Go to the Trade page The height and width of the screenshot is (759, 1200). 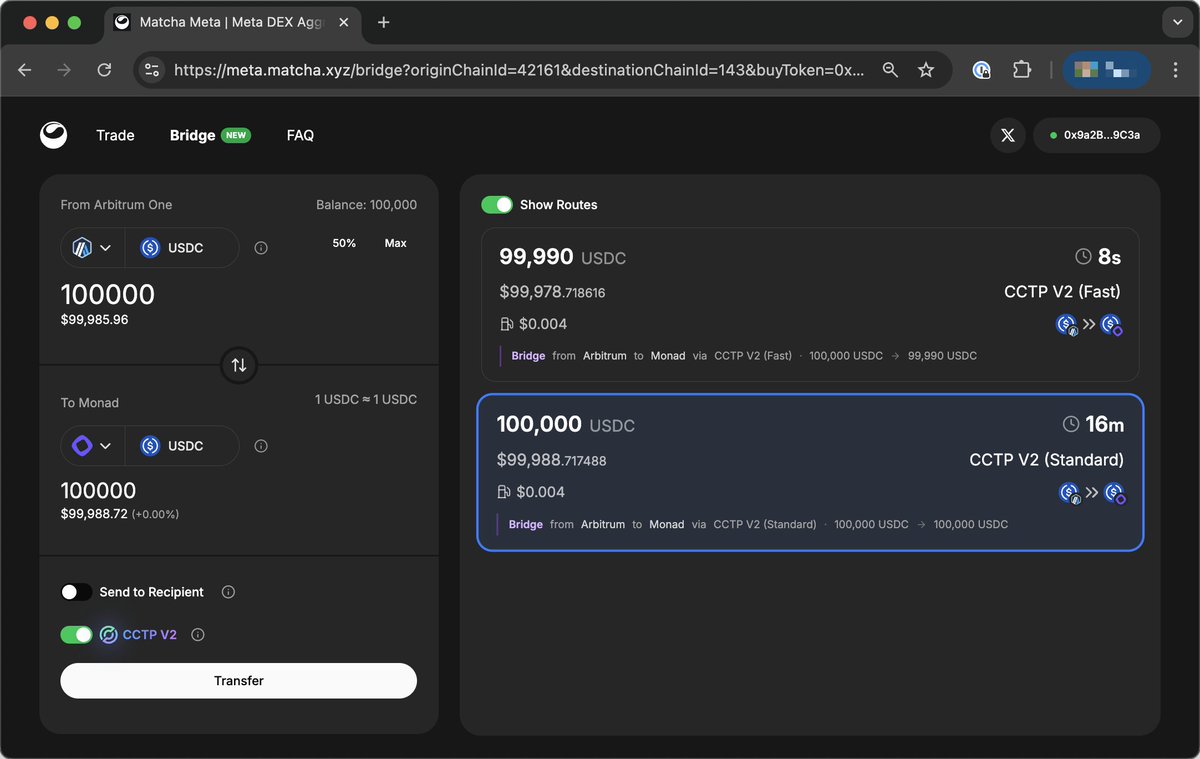[115, 135]
